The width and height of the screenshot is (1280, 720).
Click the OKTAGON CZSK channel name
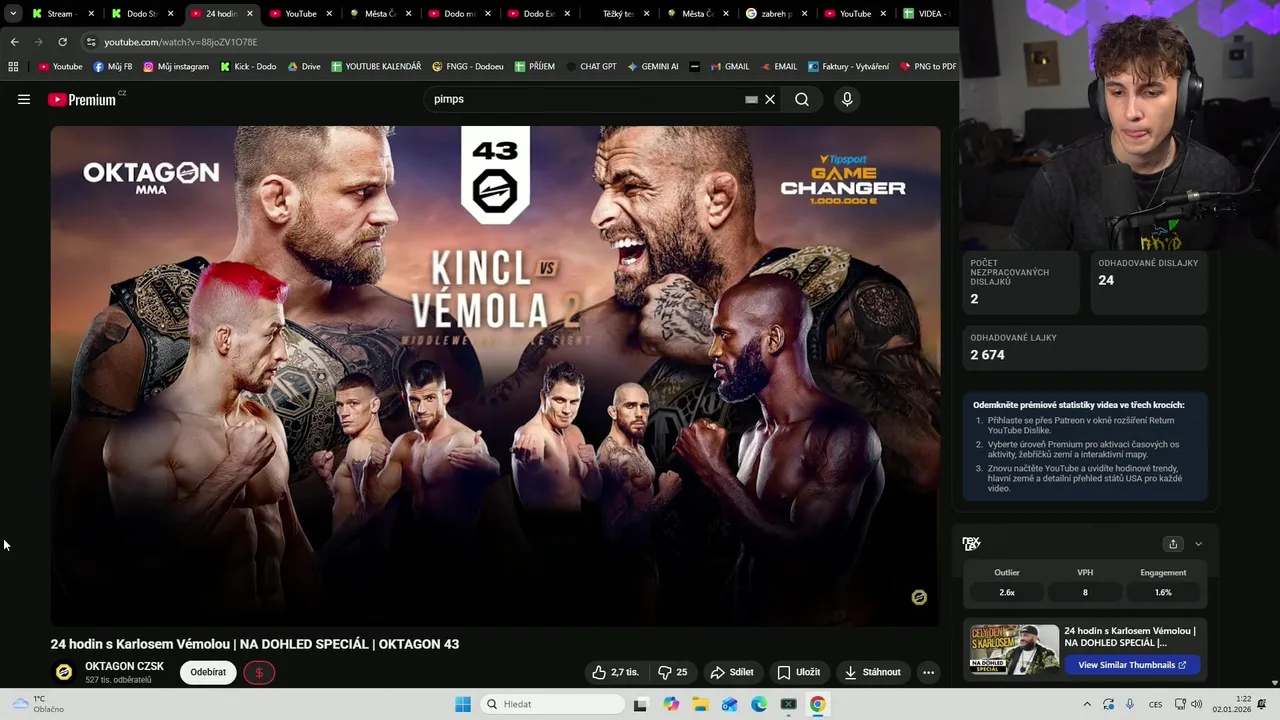(124, 666)
